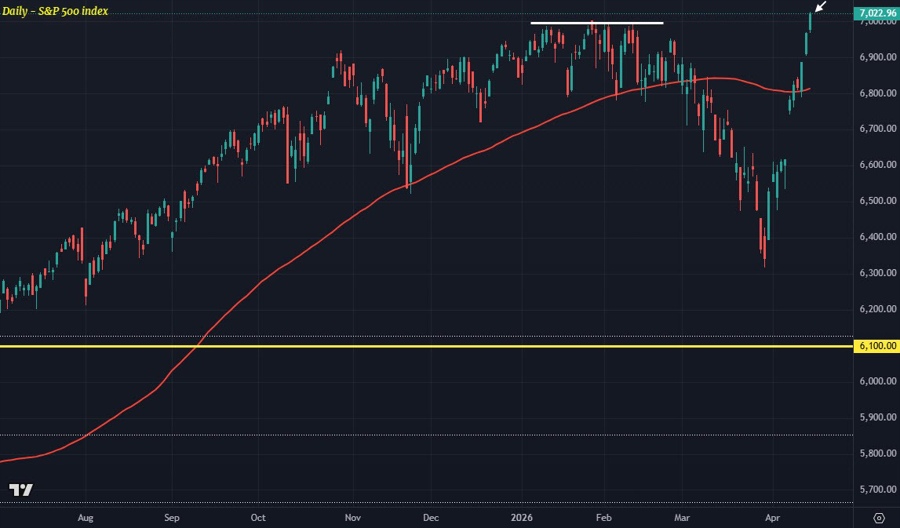Click the Nov label on time axis
This screenshot has width=900, height=528.
[352, 518]
